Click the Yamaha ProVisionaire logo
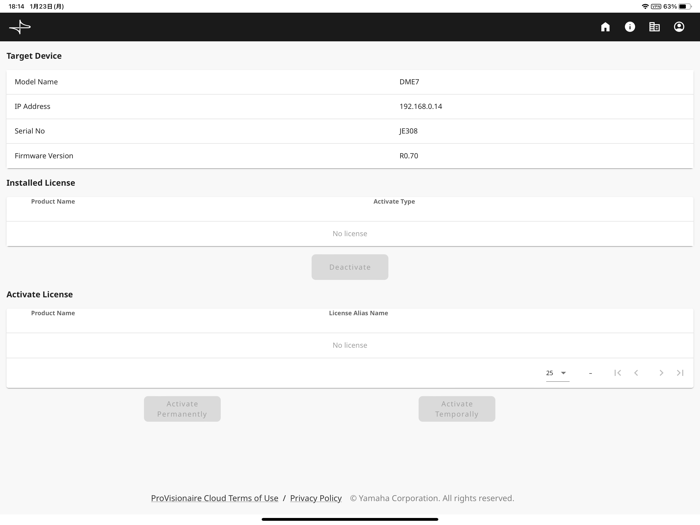 point(20,27)
